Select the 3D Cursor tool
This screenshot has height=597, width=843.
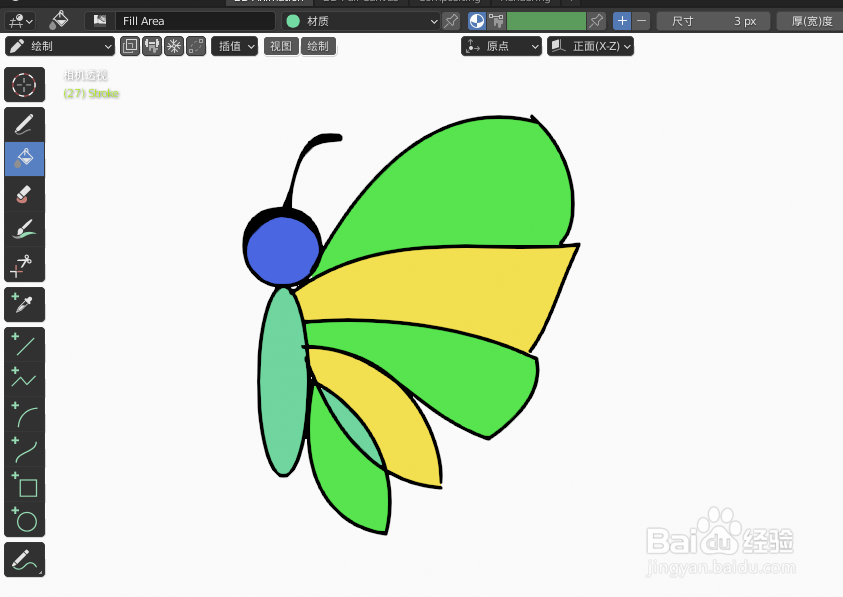[x=24, y=84]
